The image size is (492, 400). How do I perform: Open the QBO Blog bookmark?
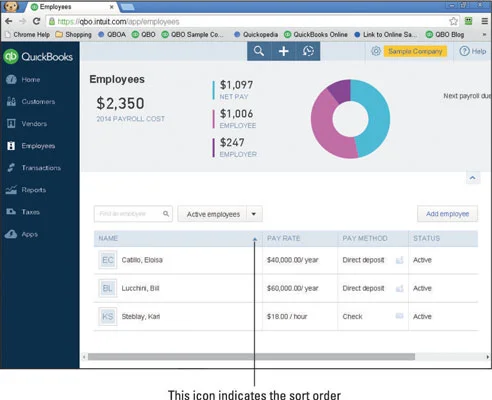(445, 34)
